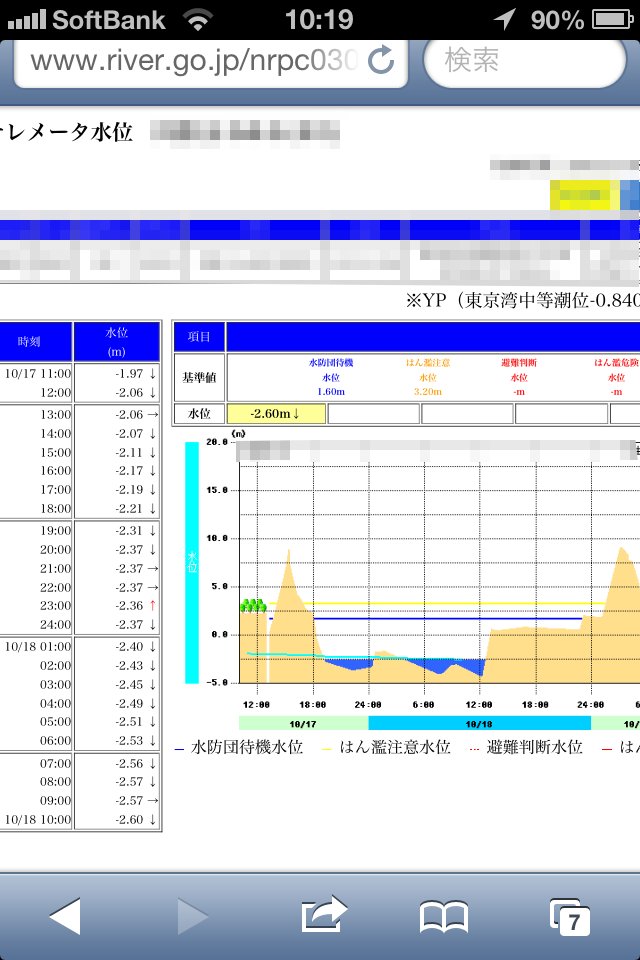Tap 水防団待機 水位 1.60m reference value
Screen dimensions: 640x960
[331, 377]
